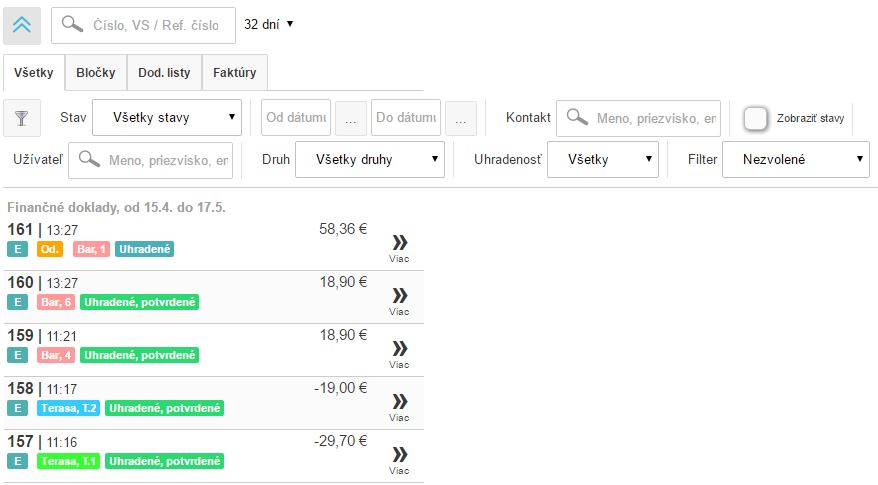Change the 32 dní period selector
The width and height of the screenshot is (878, 485).
pos(269,25)
